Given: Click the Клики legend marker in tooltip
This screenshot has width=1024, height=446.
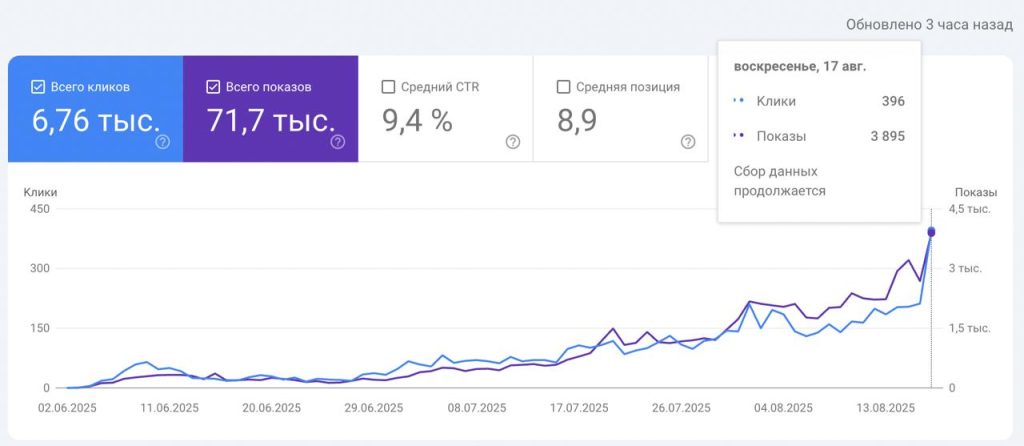Looking at the screenshot, I should (x=739, y=101).
